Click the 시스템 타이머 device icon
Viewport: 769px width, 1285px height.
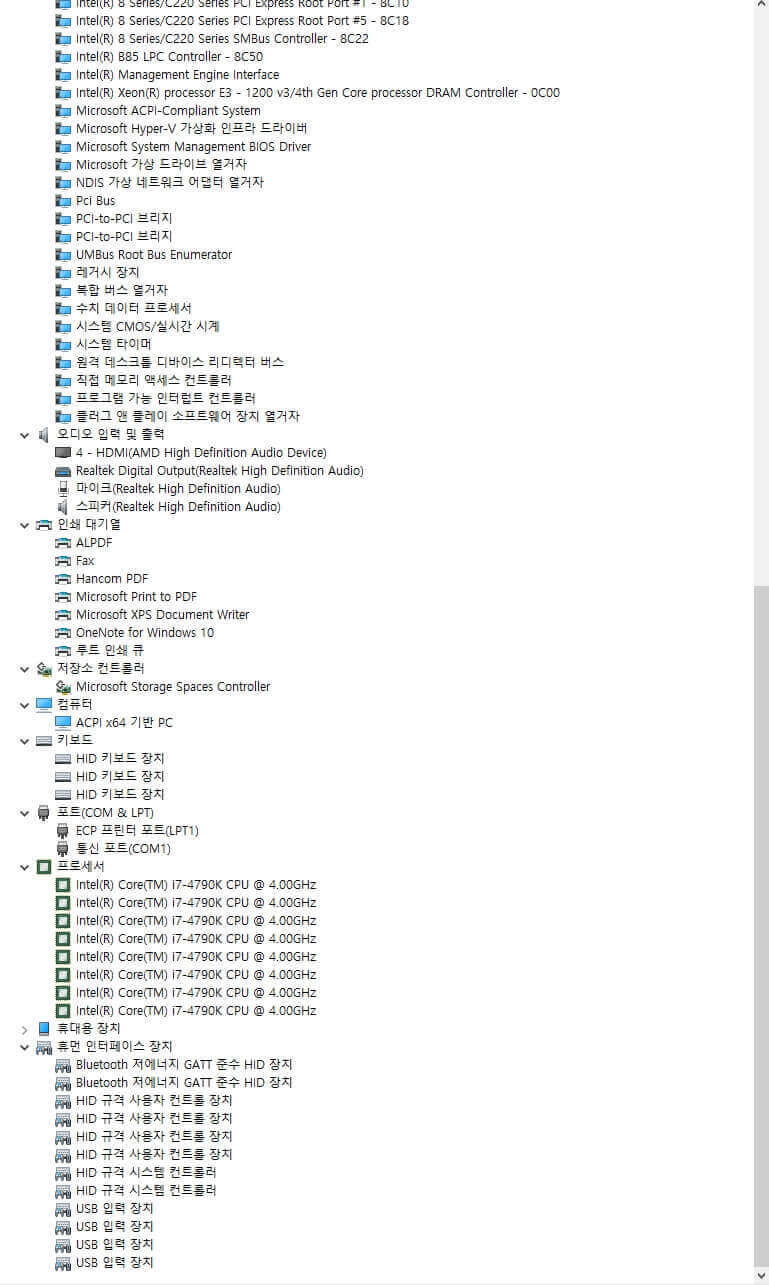(x=63, y=344)
